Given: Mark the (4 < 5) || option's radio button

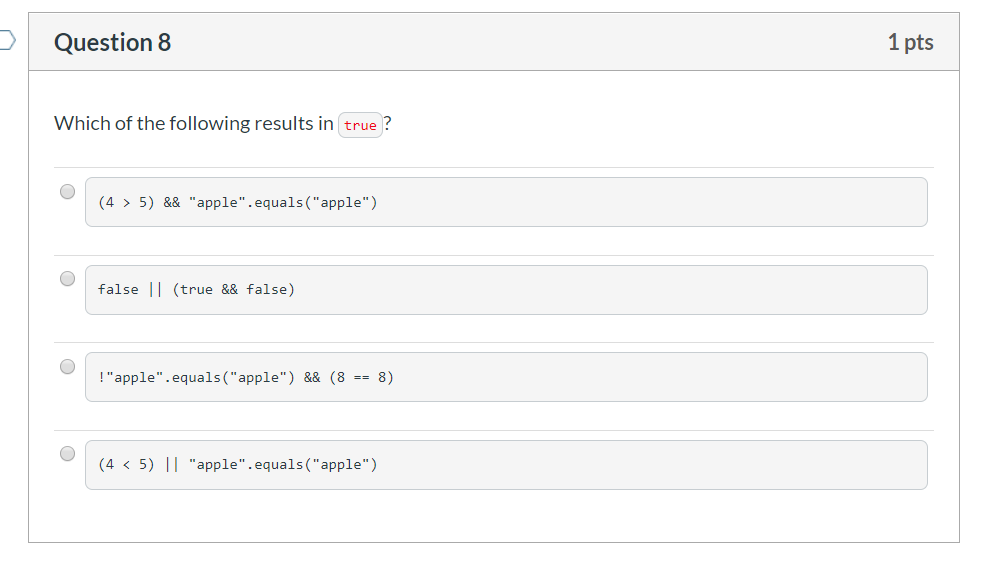Looking at the screenshot, I should click(x=67, y=454).
